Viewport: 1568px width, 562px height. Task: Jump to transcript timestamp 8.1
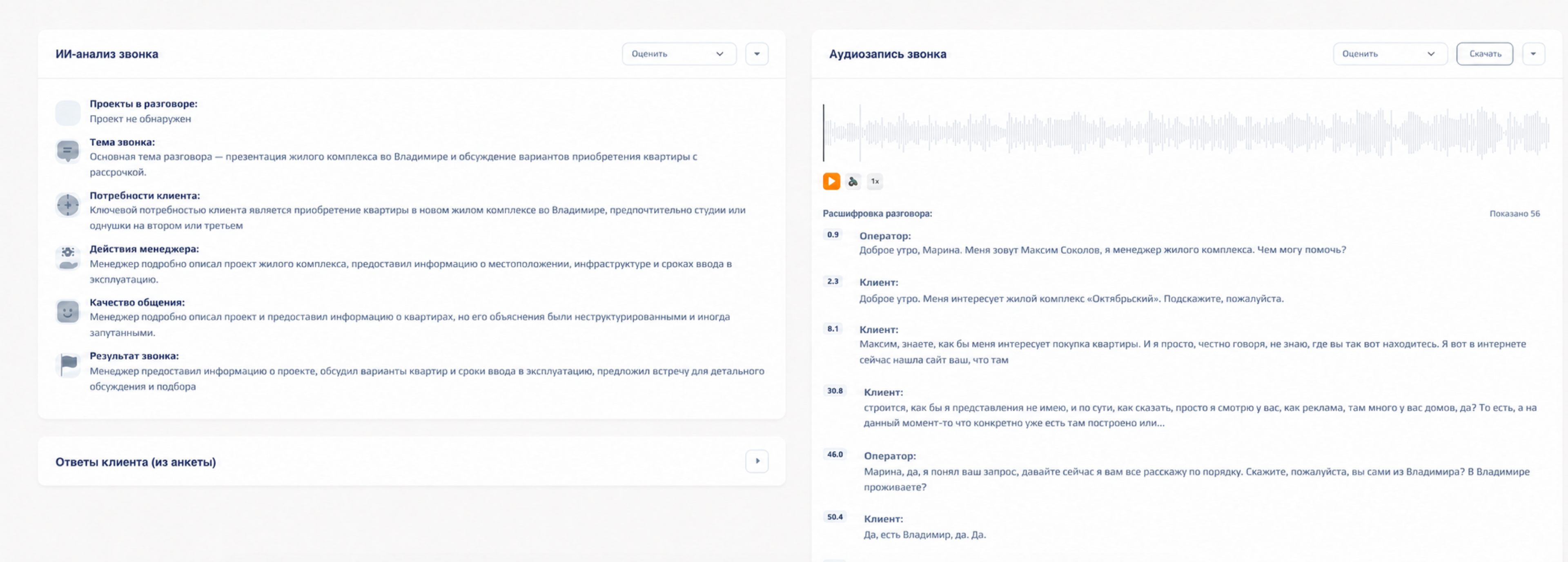[833, 330]
